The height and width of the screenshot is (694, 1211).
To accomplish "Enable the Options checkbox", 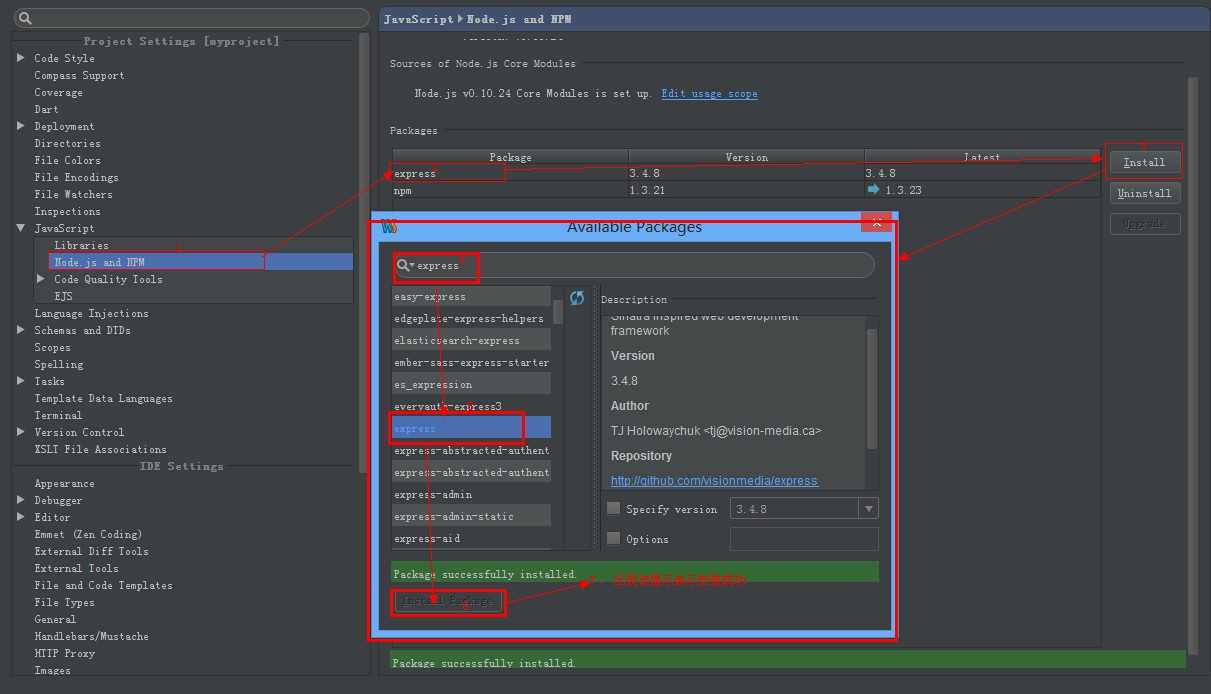I will [x=613, y=538].
